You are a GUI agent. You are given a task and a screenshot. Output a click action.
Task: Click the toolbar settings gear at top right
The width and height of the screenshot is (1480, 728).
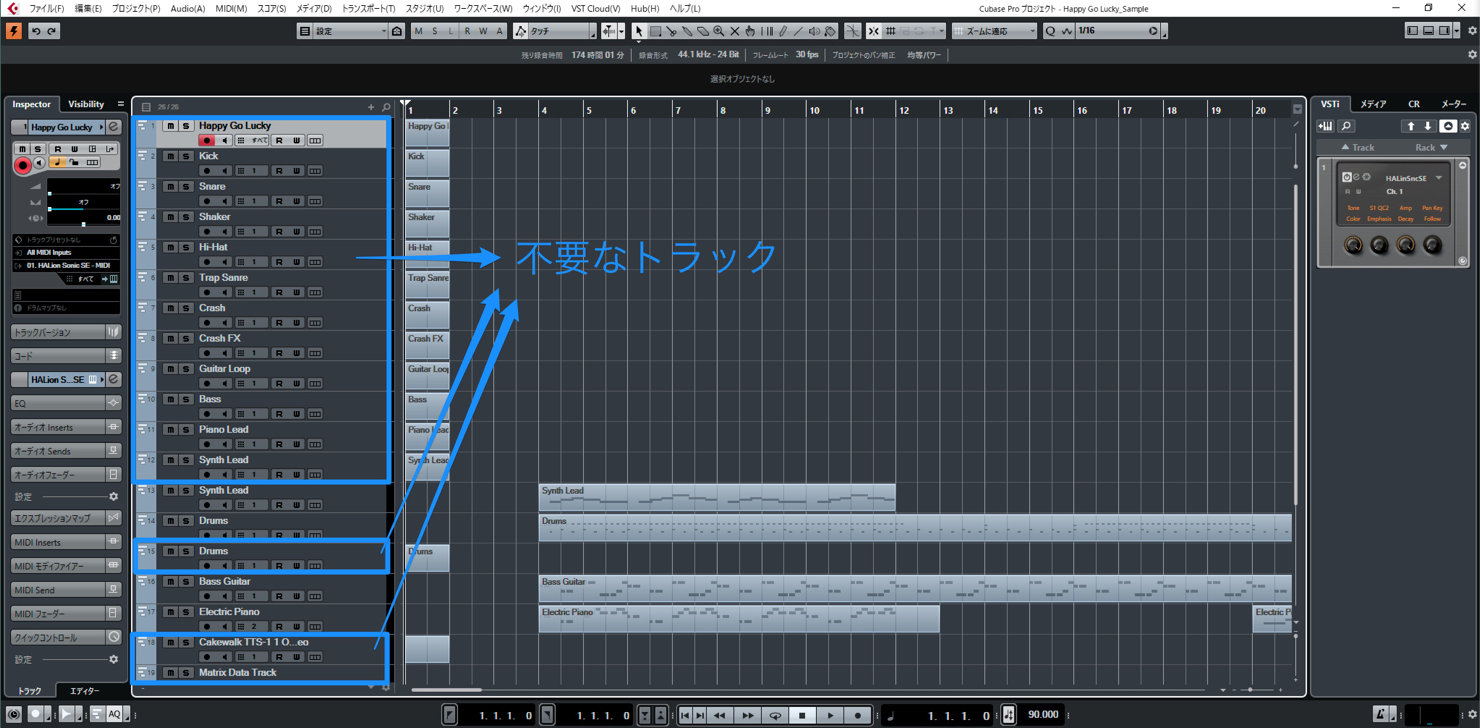tap(1472, 31)
